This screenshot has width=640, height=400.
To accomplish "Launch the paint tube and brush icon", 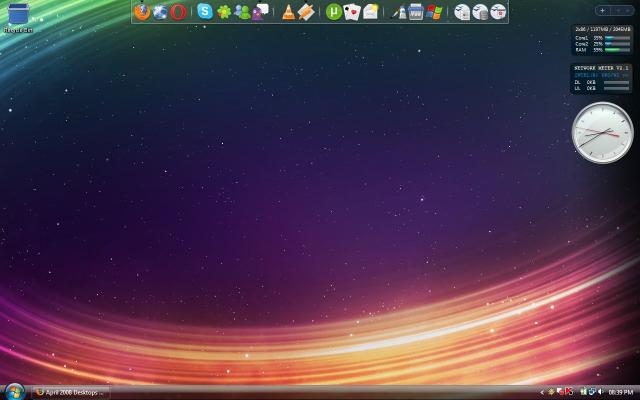I will [x=398, y=12].
